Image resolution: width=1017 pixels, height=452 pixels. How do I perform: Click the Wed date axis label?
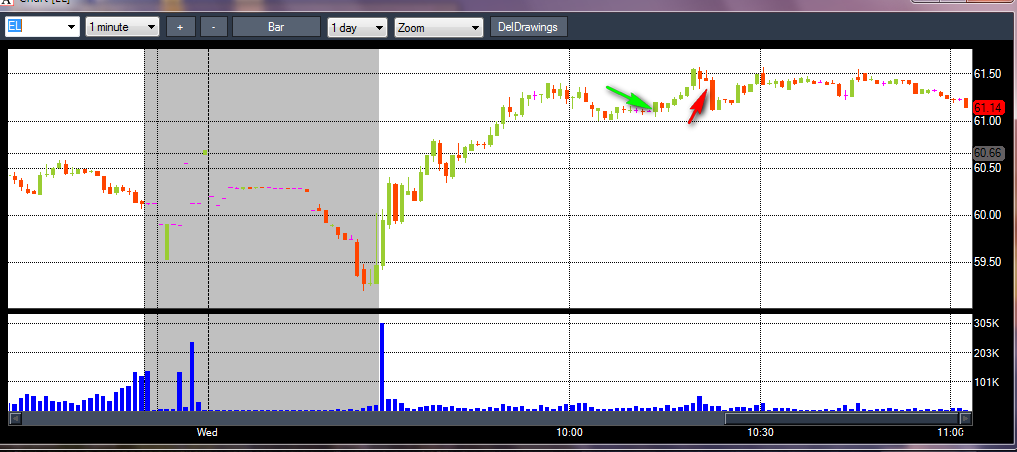click(208, 432)
